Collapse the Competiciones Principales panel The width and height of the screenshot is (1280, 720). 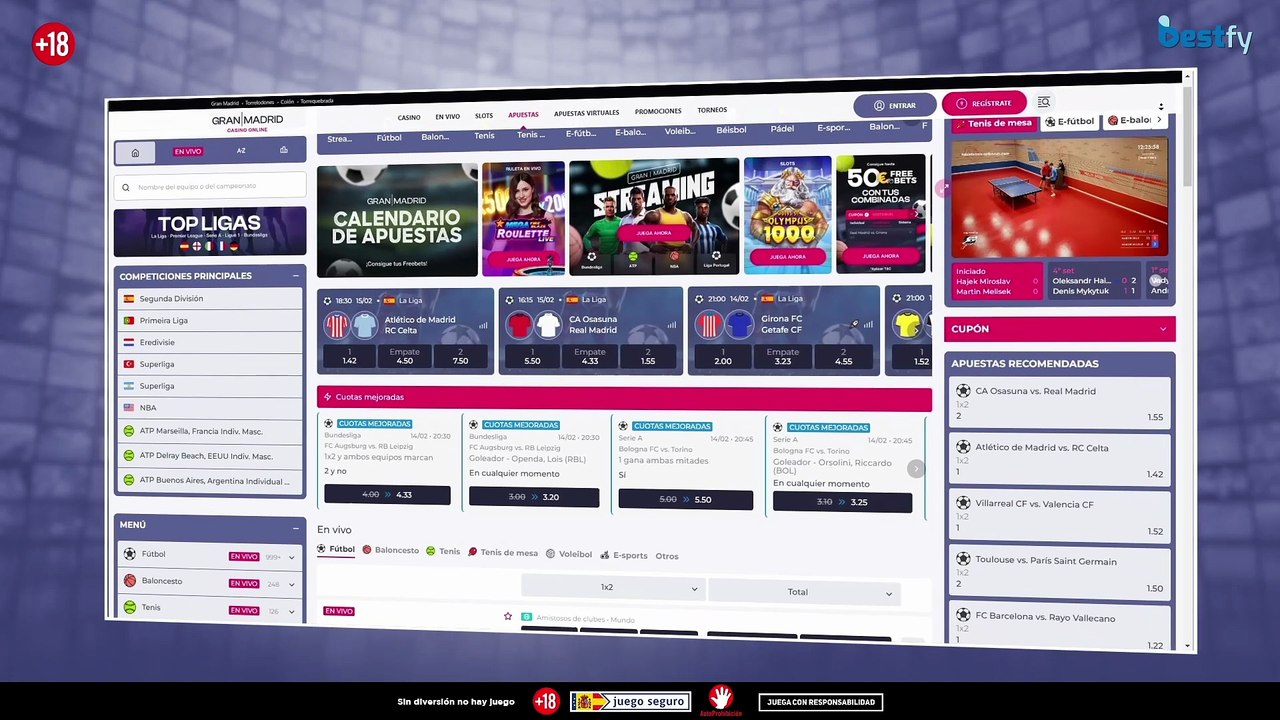(296, 276)
